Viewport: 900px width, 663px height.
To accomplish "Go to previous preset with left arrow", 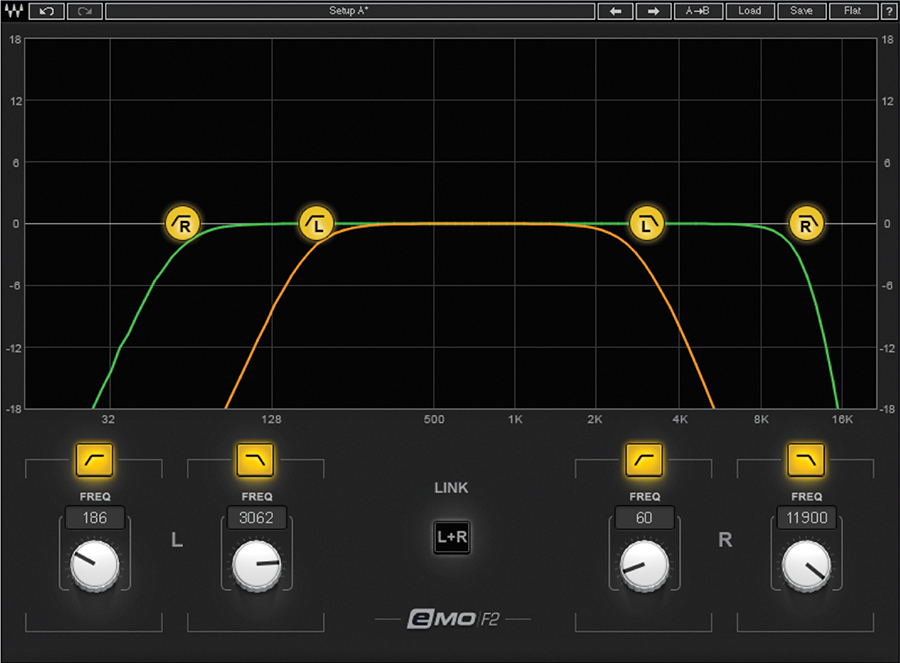I will (x=616, y=11).
